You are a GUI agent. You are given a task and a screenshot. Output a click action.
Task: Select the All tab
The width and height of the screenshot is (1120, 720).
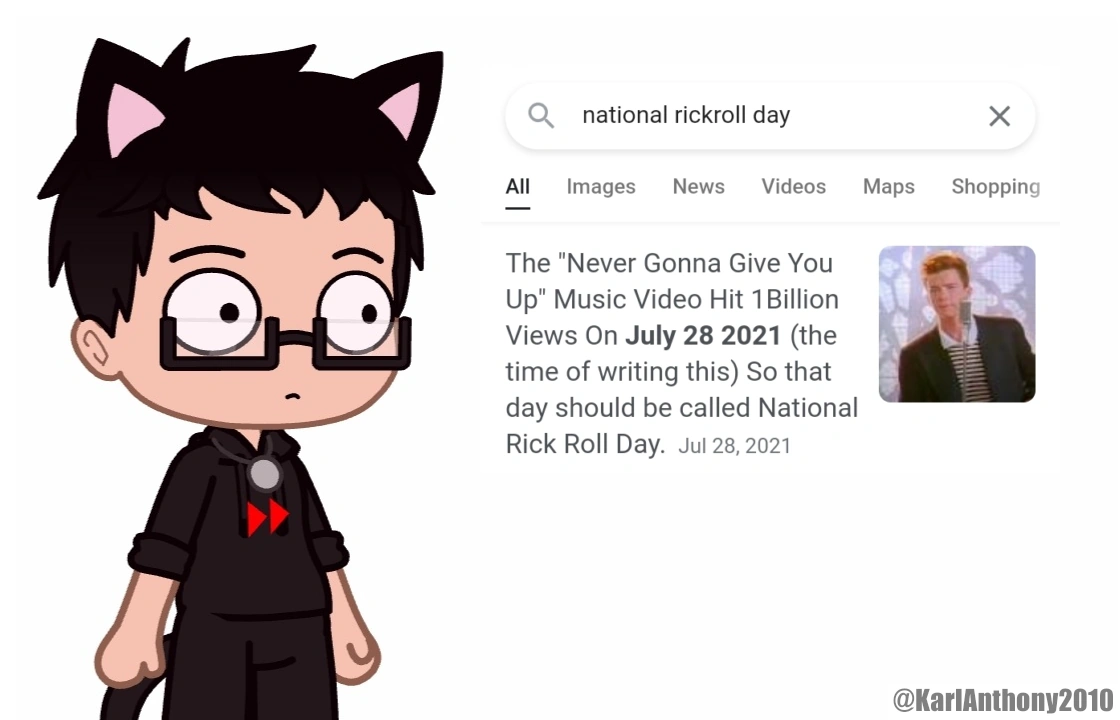pos(517,186)
